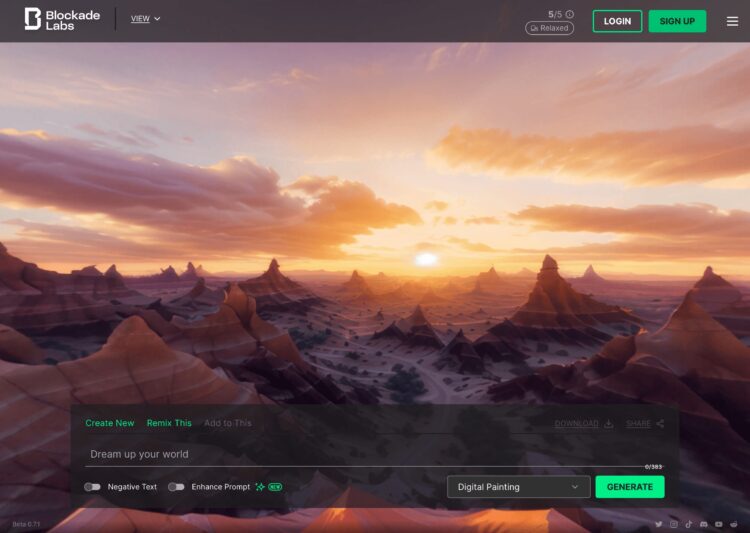Viewport: 750px width, 533px height.
Task: Open the Instagram social link
Action: [x=674, y=524]
